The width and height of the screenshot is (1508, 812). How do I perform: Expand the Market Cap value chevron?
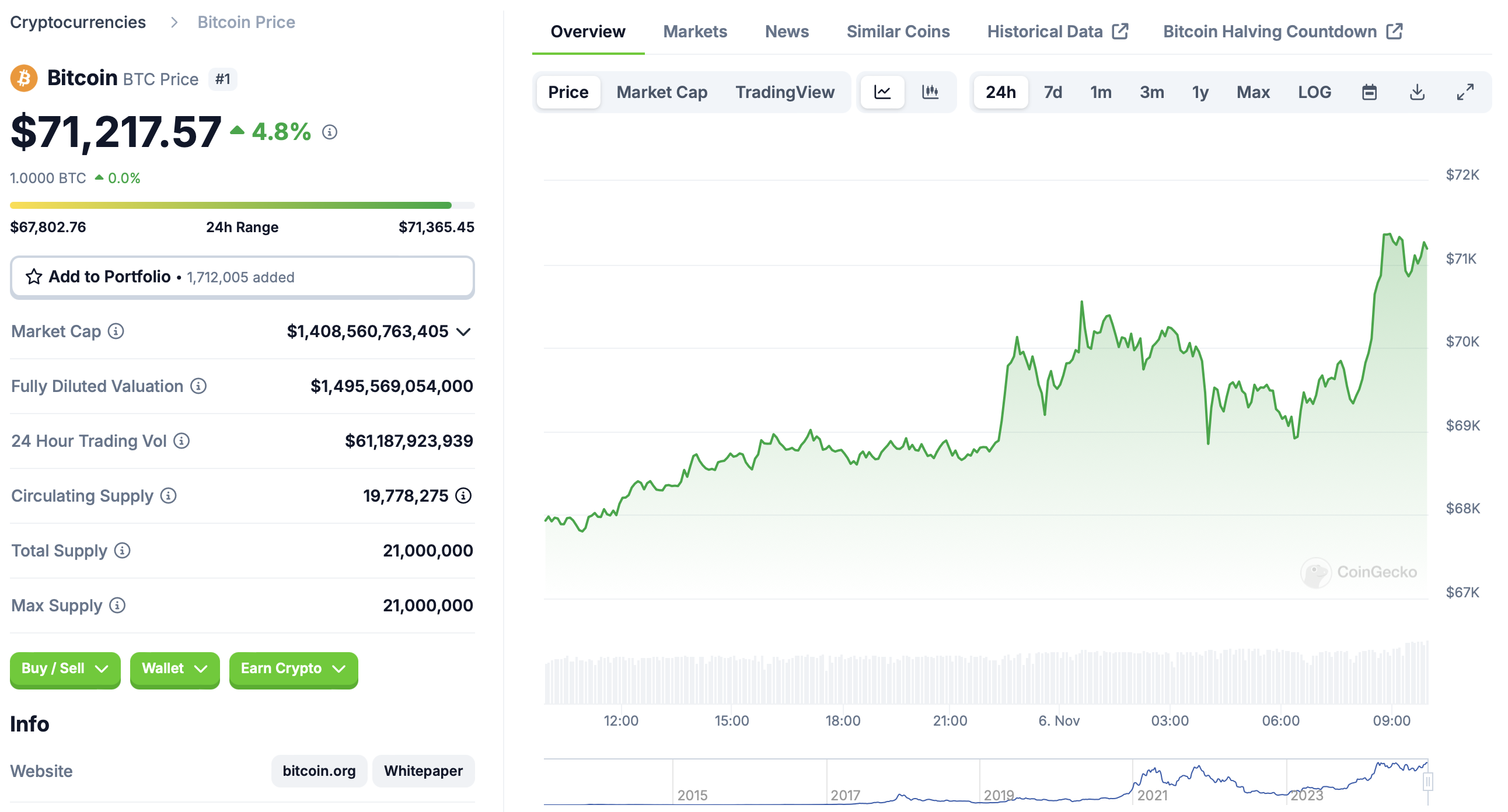click(x=463, y=332)
